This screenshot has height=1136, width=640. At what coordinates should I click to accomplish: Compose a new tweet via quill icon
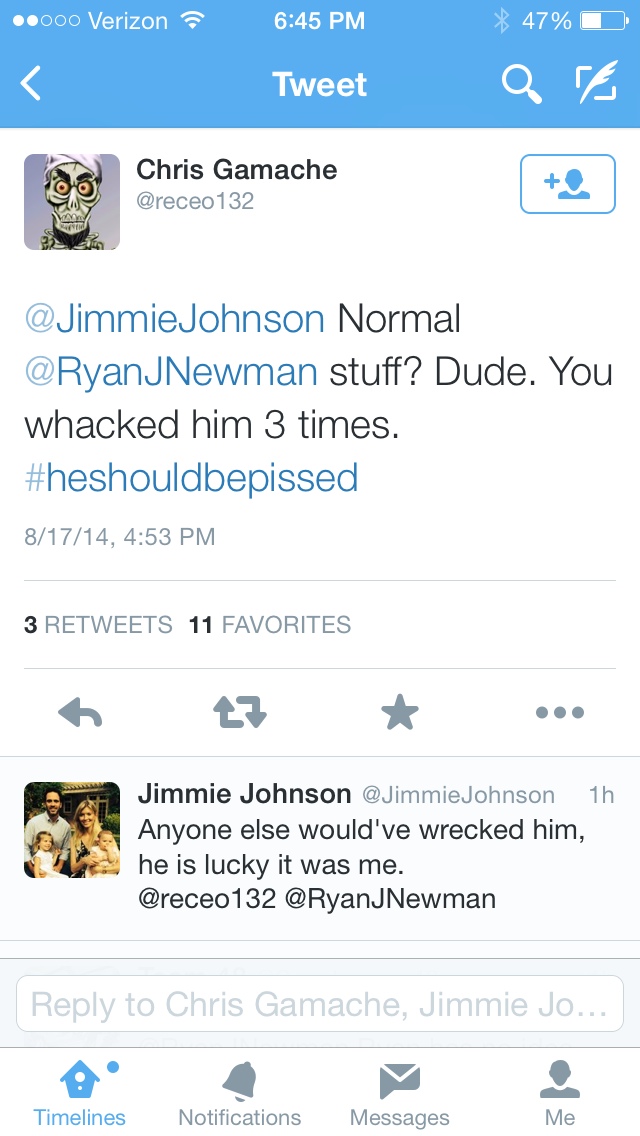(x=598, y=84)
